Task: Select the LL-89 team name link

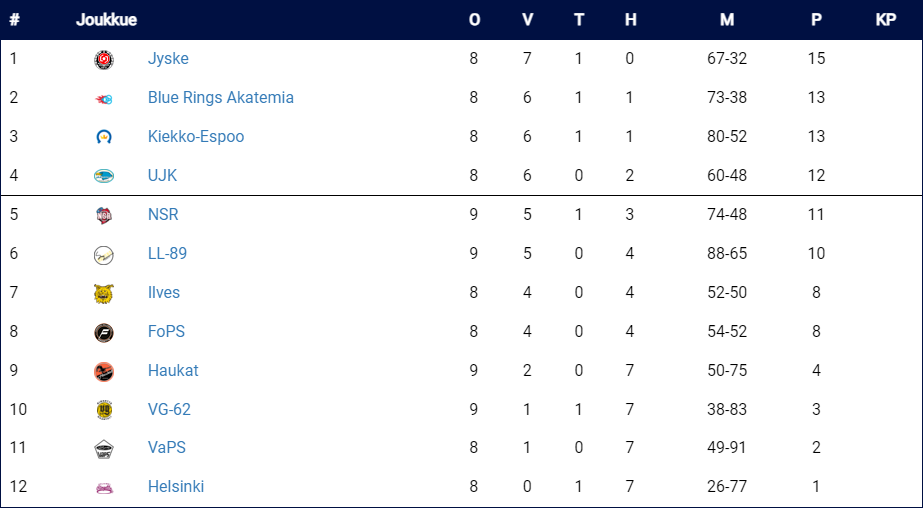Action: pyautogui.click(x=167, y=253)
